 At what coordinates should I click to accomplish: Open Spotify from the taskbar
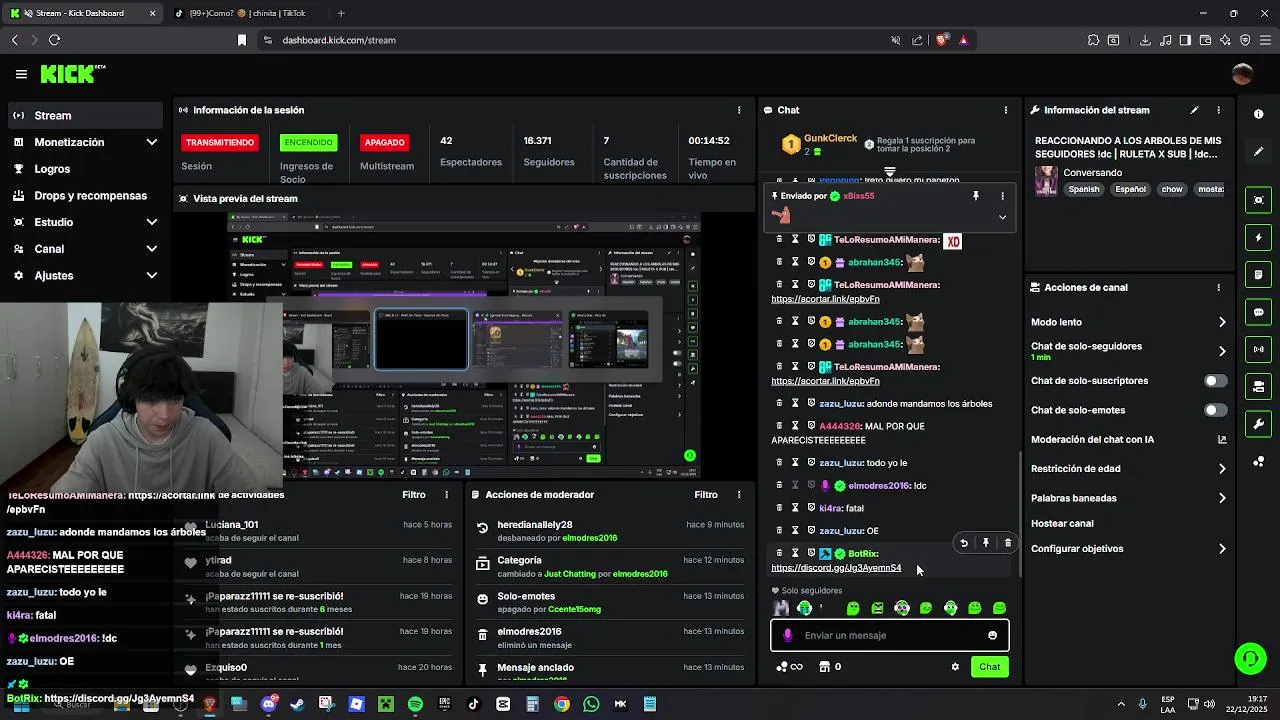point(415,704)
